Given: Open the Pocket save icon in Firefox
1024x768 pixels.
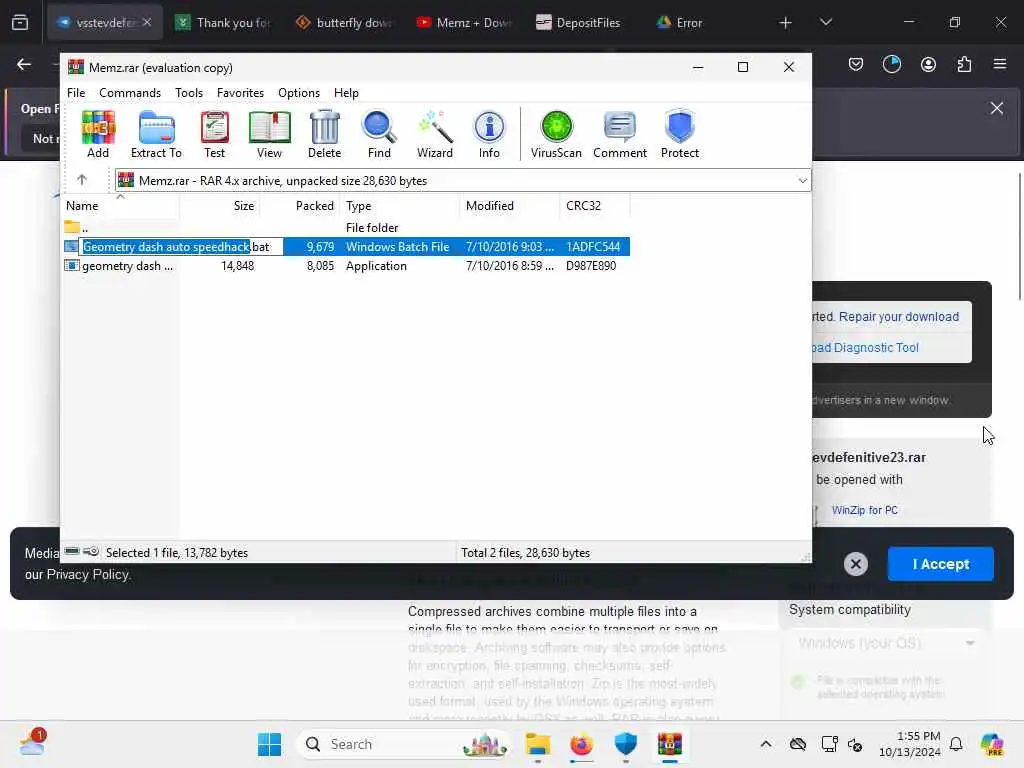Looking at the screenshot, I should point(856,64).
